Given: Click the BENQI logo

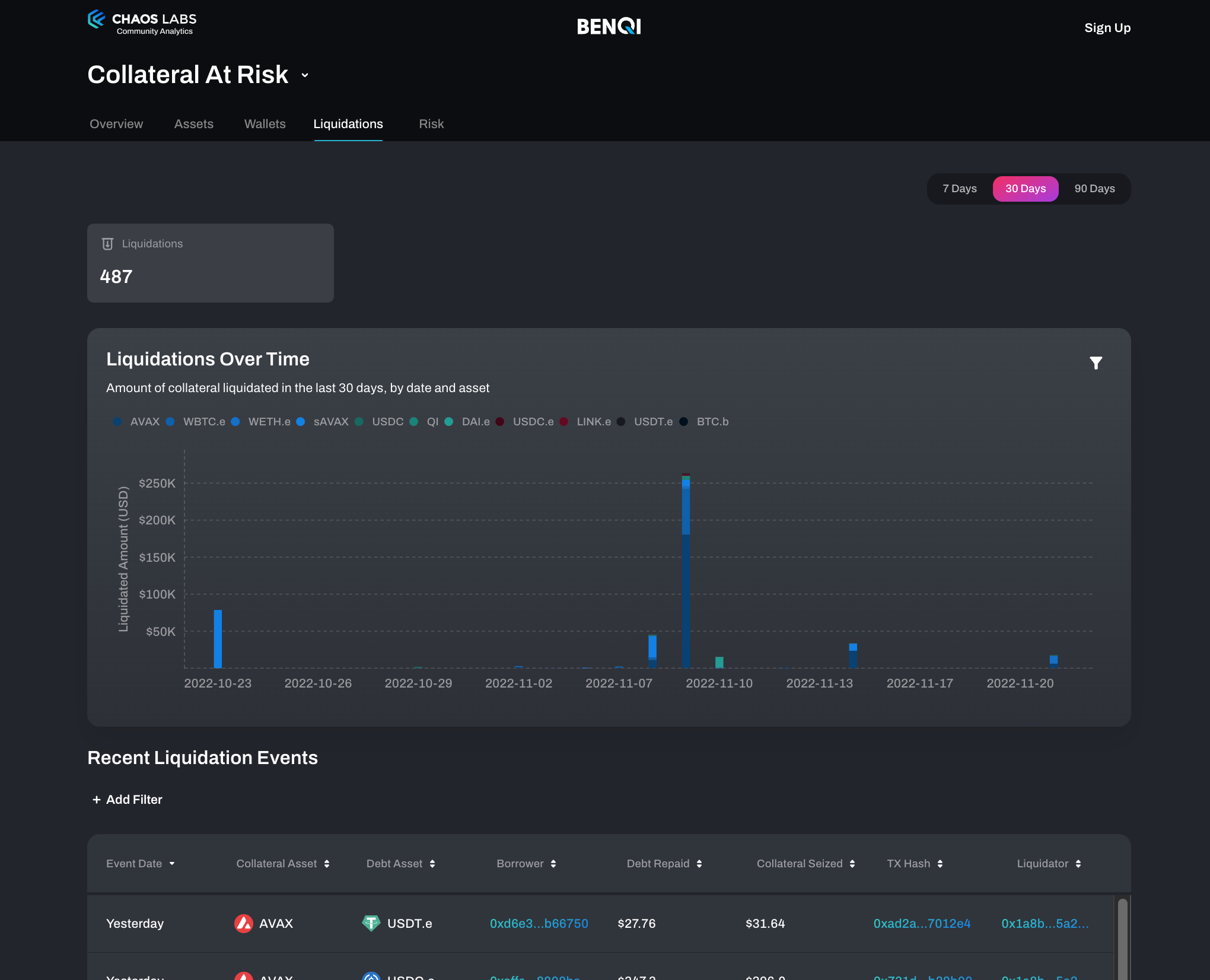Looking at the screenshot, I should click(609, 27).
